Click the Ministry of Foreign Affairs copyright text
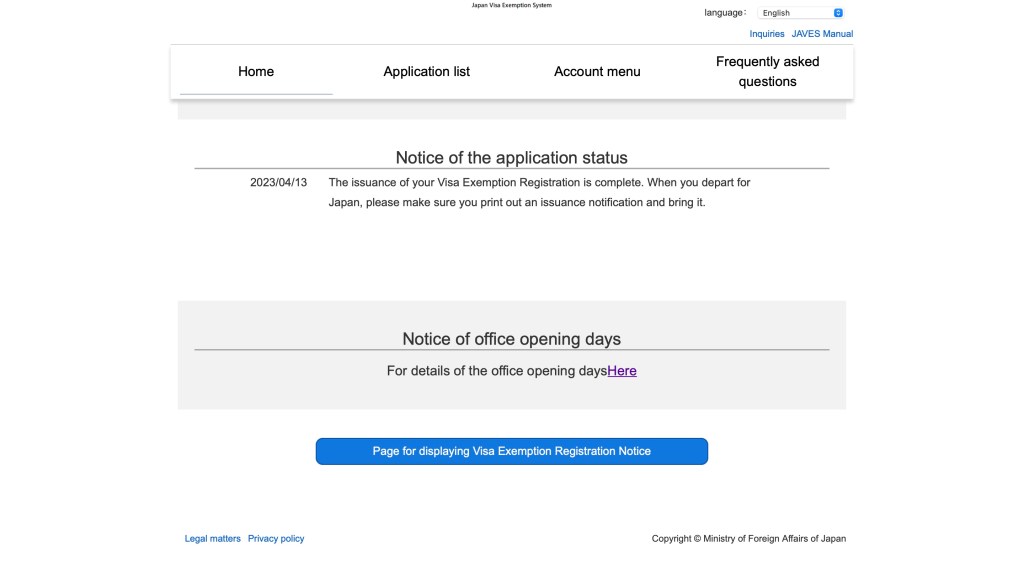The width and height of the screenshot is (1024, 563). (748, 539)
